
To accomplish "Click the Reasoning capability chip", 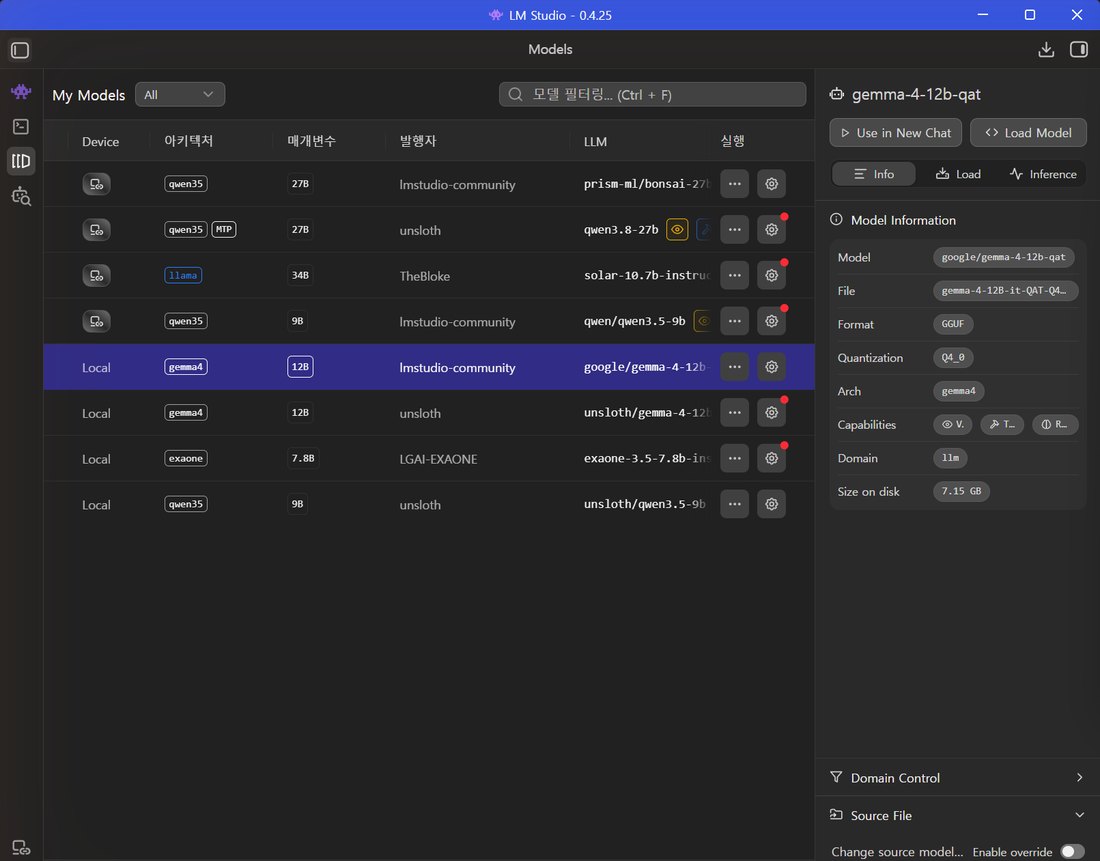I will [x=1054, y=425].
